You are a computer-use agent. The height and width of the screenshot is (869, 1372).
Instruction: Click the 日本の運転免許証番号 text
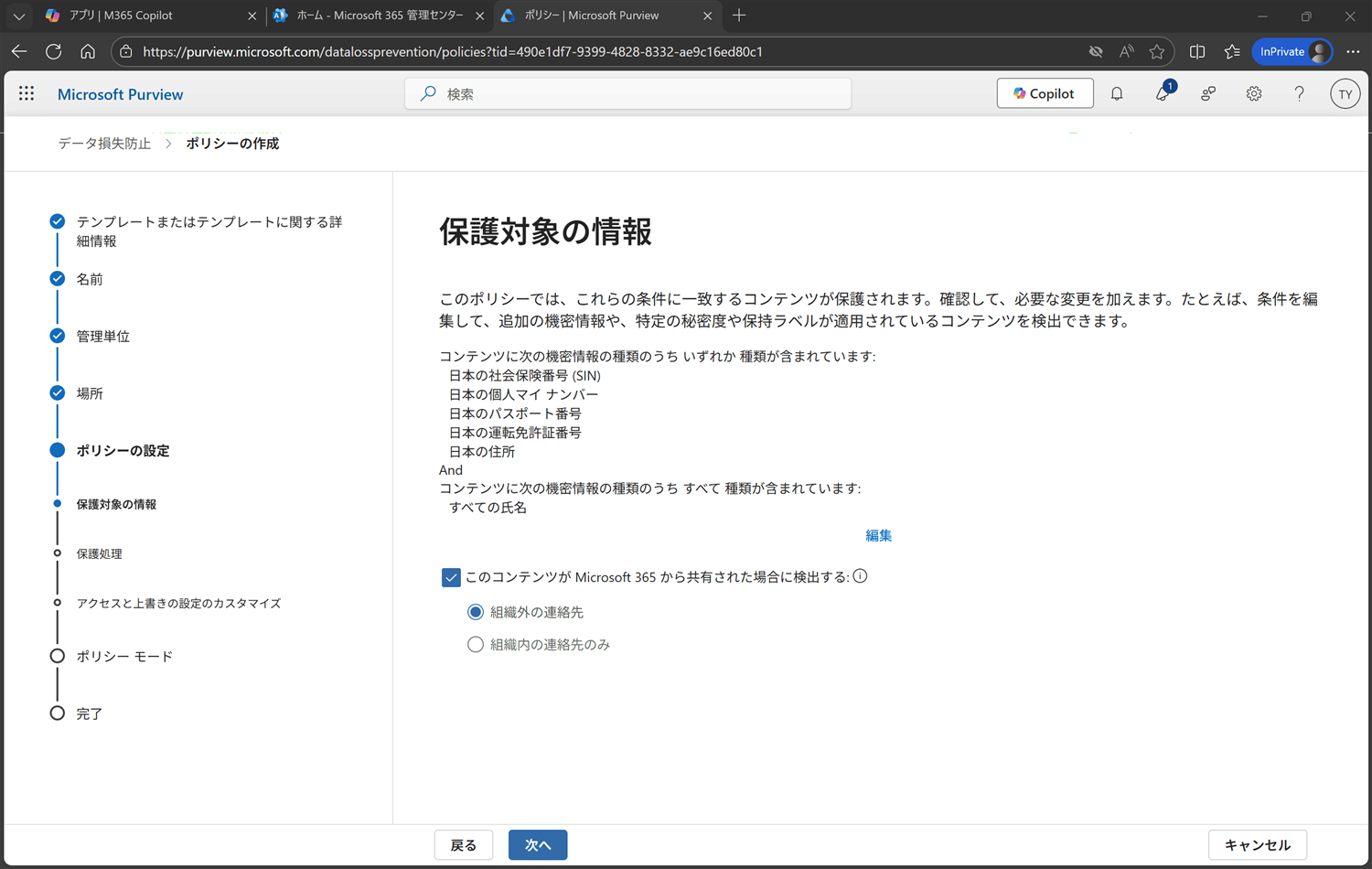click(515, 433)
